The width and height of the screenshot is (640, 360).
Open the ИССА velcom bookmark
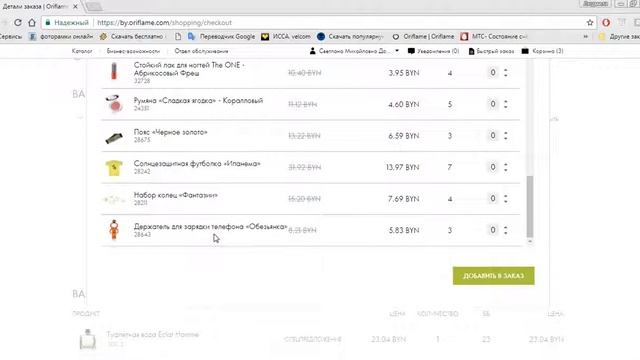point(286,37)
